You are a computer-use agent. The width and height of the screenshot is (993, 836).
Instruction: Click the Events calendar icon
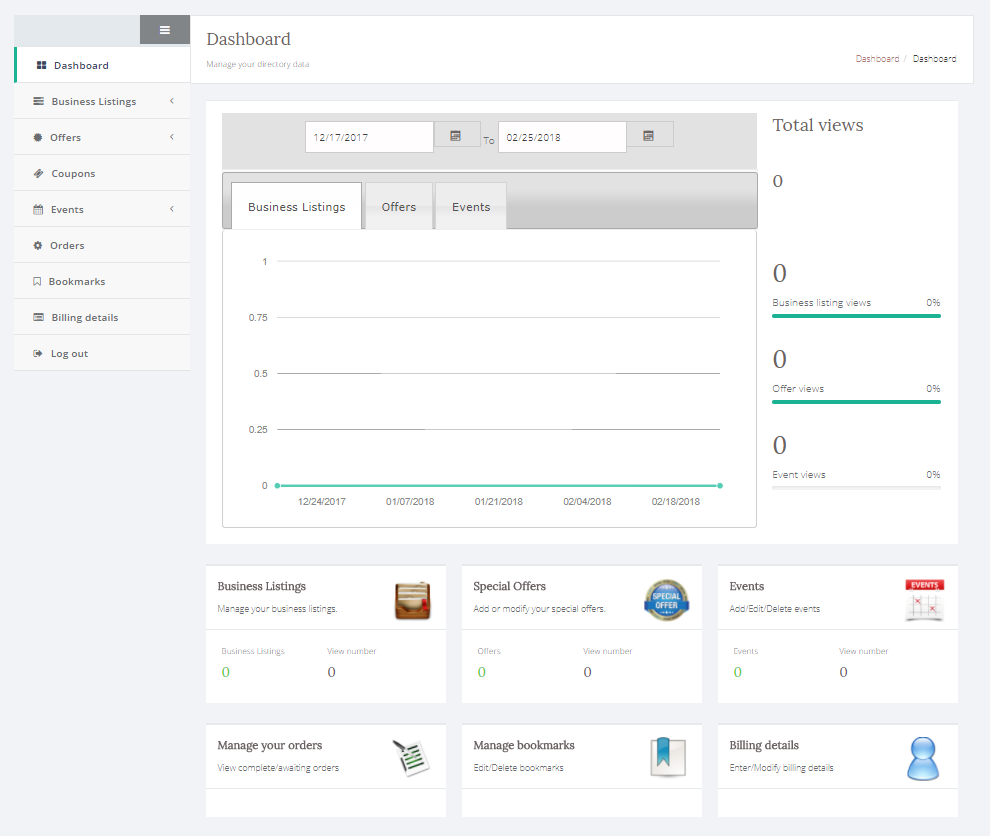[924, 600]
